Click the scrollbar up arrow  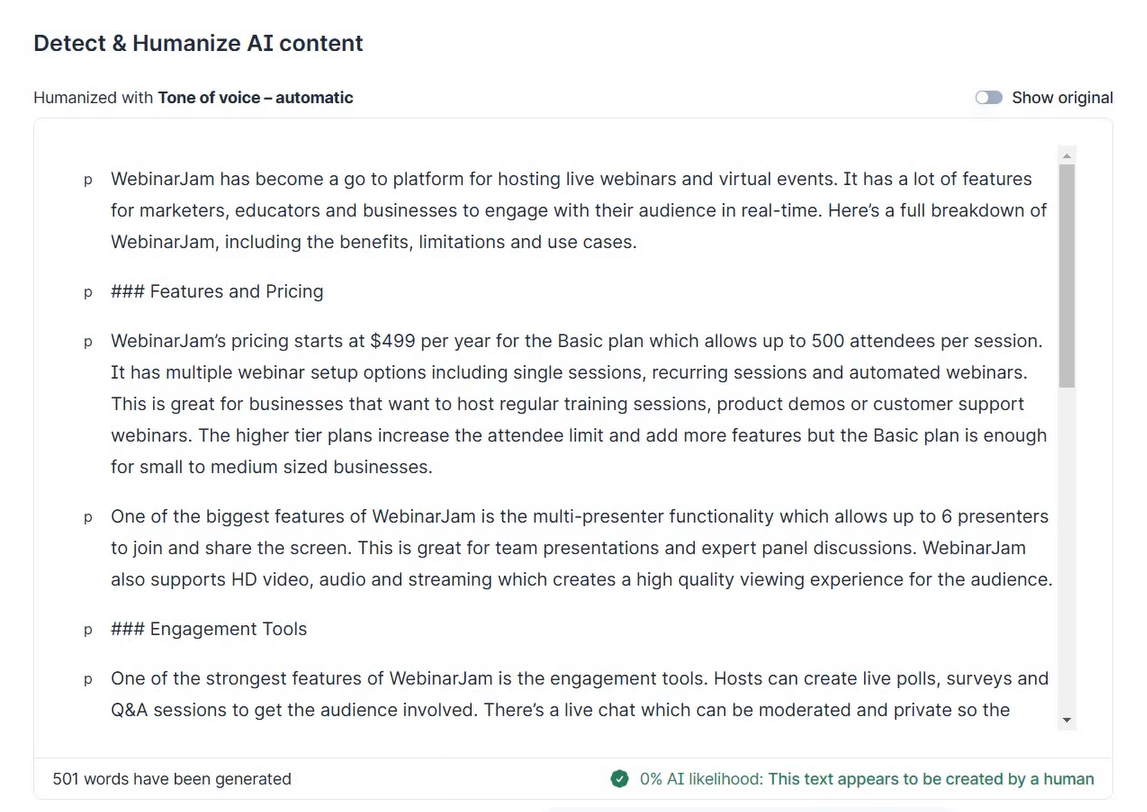point(1066,156)
